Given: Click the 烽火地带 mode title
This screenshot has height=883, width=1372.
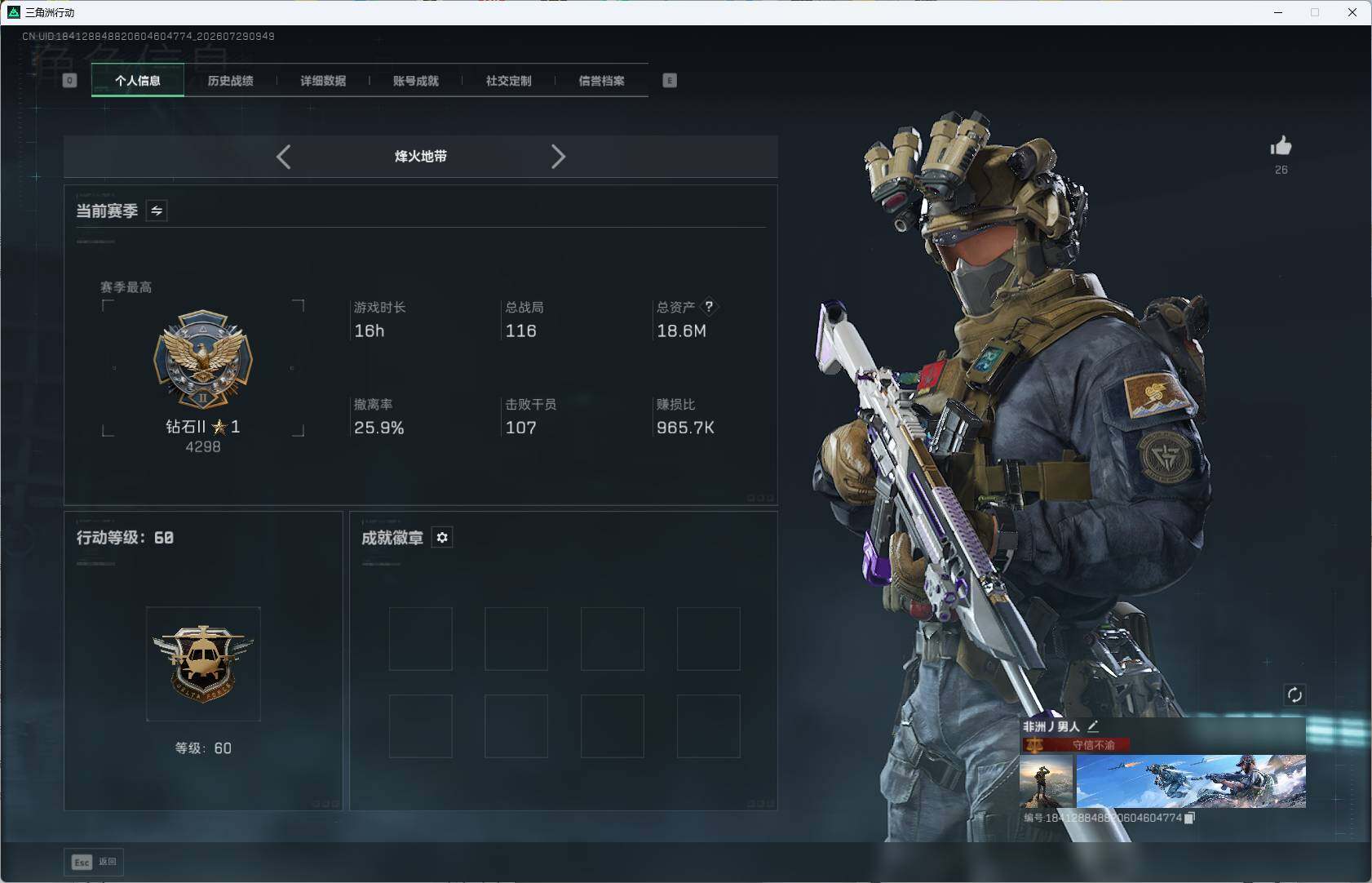Looking at the screenshot, I should [x=421, y=156].
